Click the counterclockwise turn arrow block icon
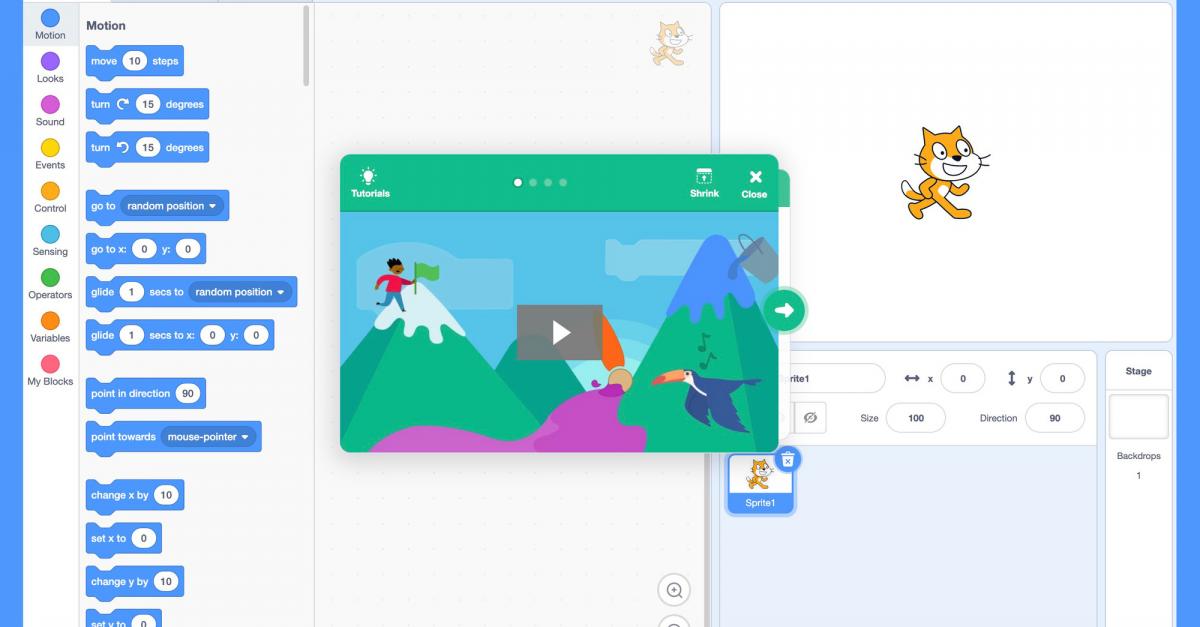Image resolution: width=1200 pixels, height=627 pixels. (123, 147)
